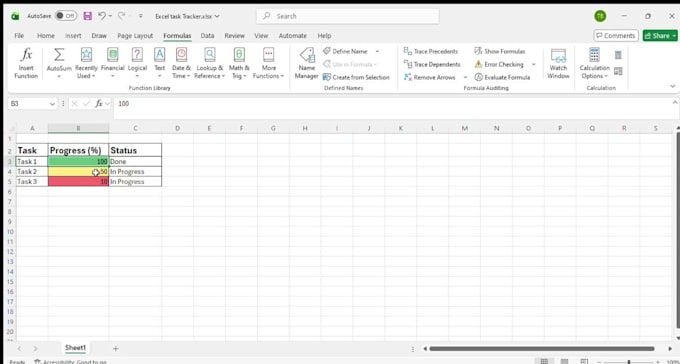Switch to the Page Layout tab
The image size is (680, 364).
coord(135,36)
